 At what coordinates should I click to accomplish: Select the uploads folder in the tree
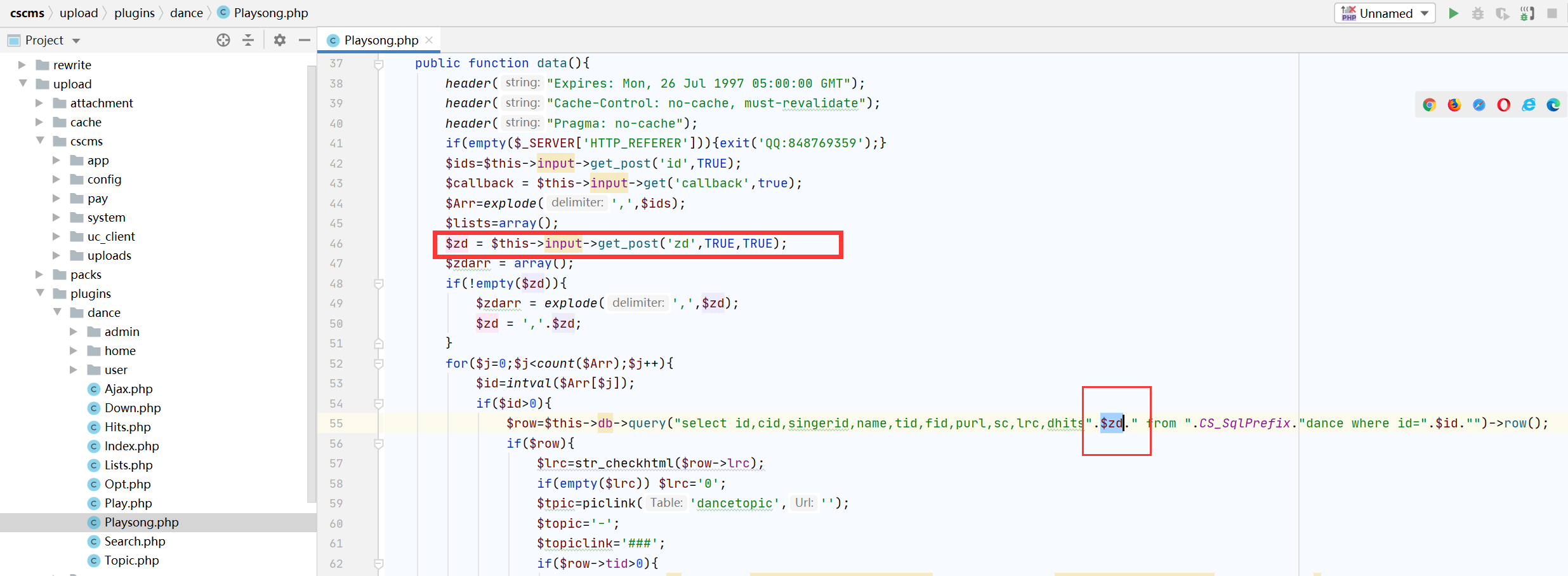[x=109, y=255]
